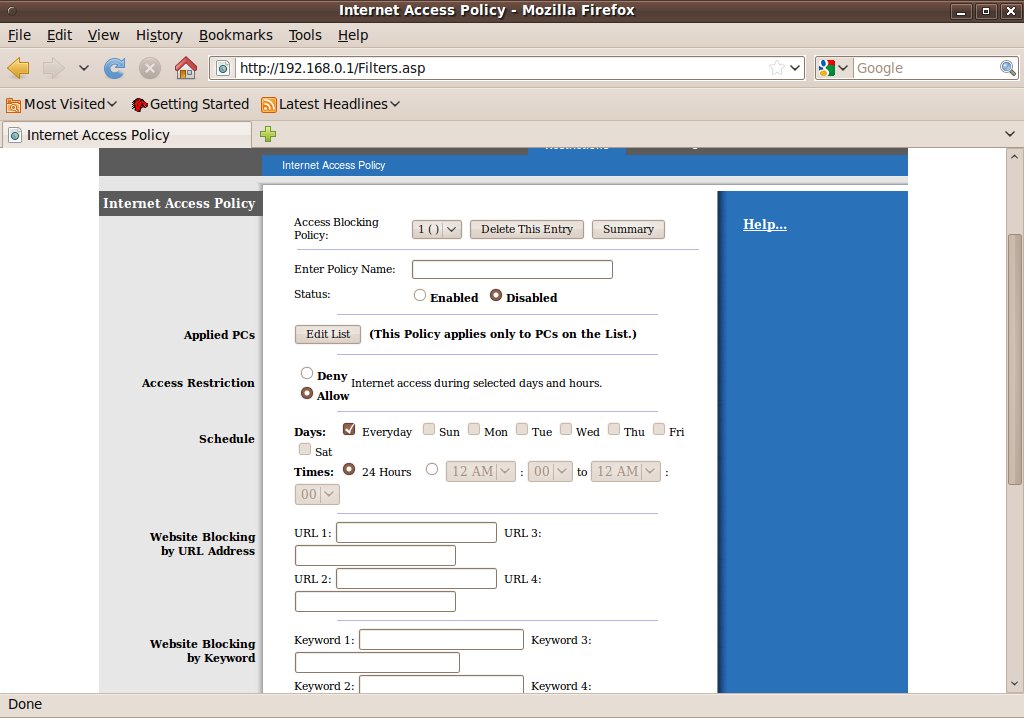This screenshot has width=1024, height=718.
Task: Click the search magnifier icon
Action: click(x=1008, y=68)
